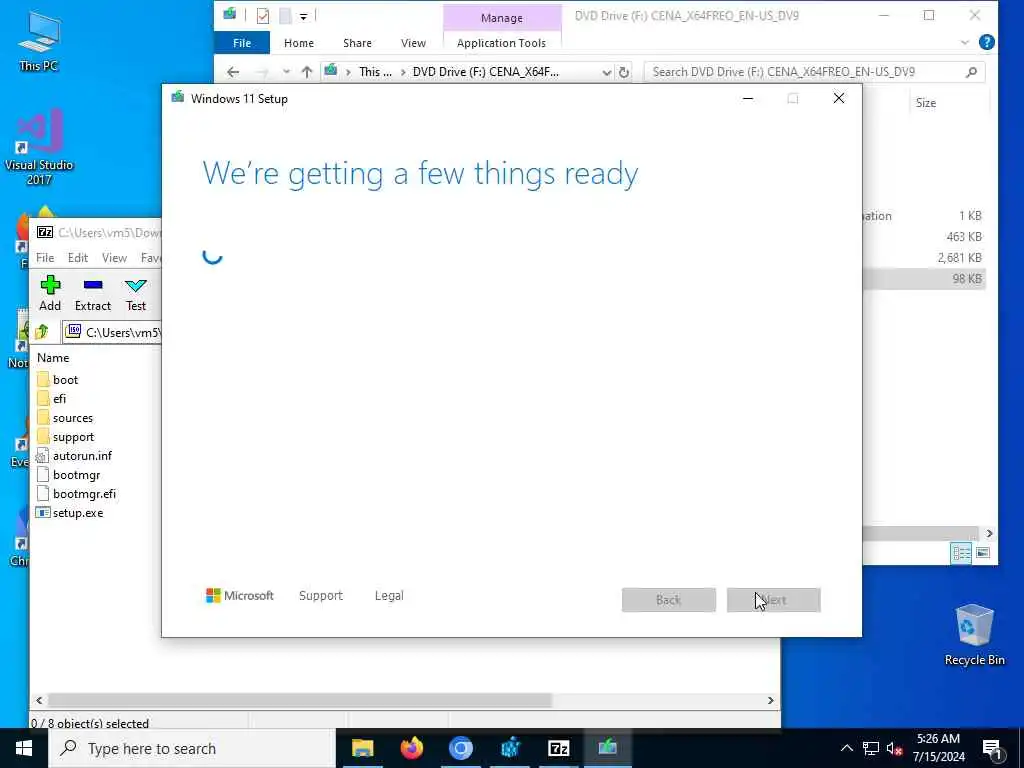The height and width of the screenshot is (768, 1024).
Task: Click the Name column header in 7-Zip
Action: click(53, 358)
